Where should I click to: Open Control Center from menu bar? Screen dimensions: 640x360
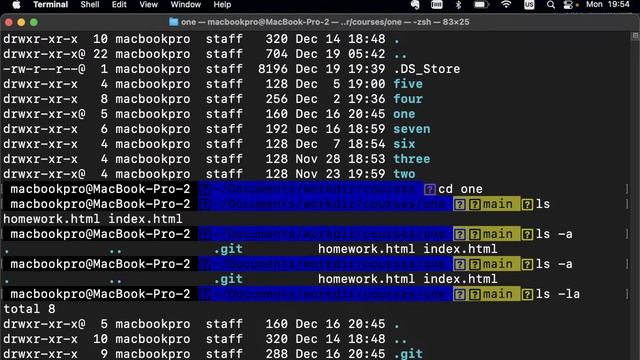pyautogui.click(x=568, y=4)
